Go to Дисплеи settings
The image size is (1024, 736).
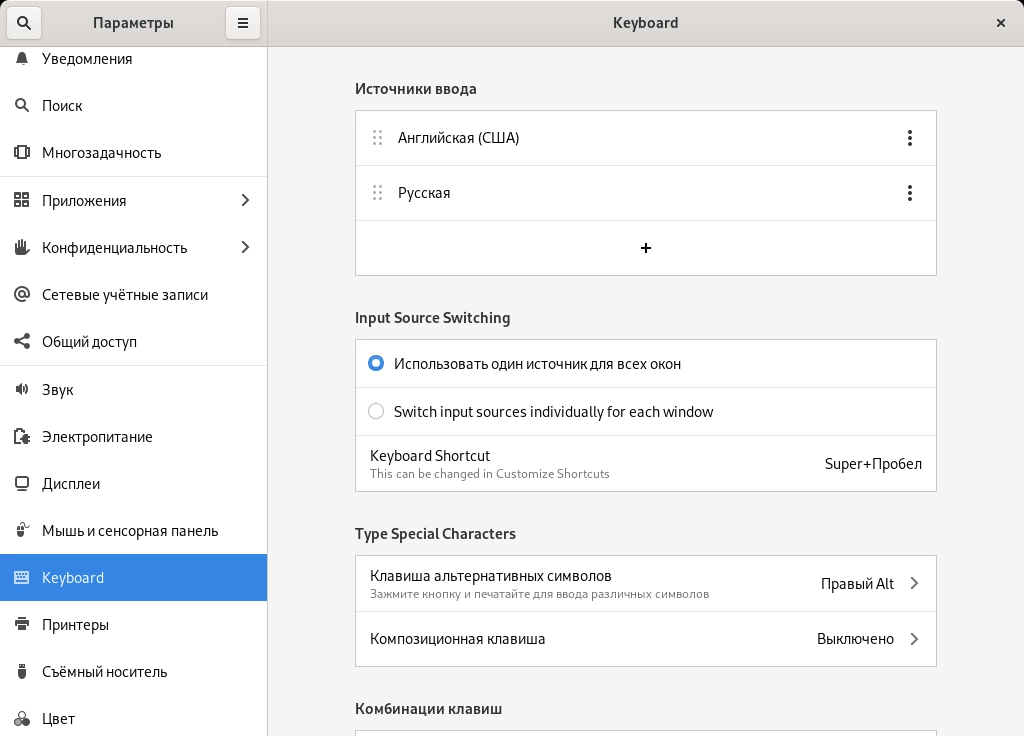[133, 483]
